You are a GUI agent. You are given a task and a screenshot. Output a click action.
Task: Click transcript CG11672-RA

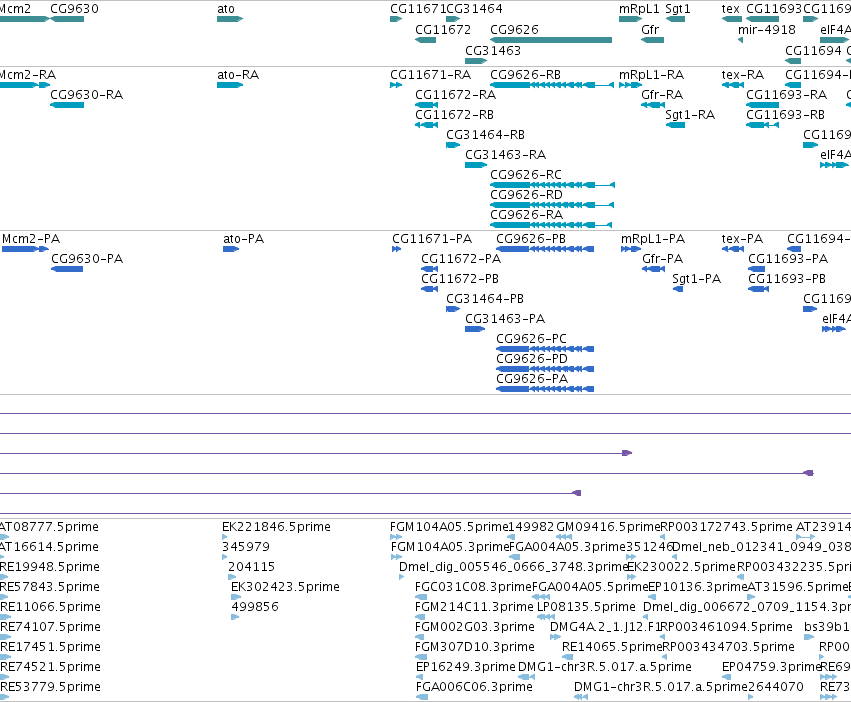(427, 105)
